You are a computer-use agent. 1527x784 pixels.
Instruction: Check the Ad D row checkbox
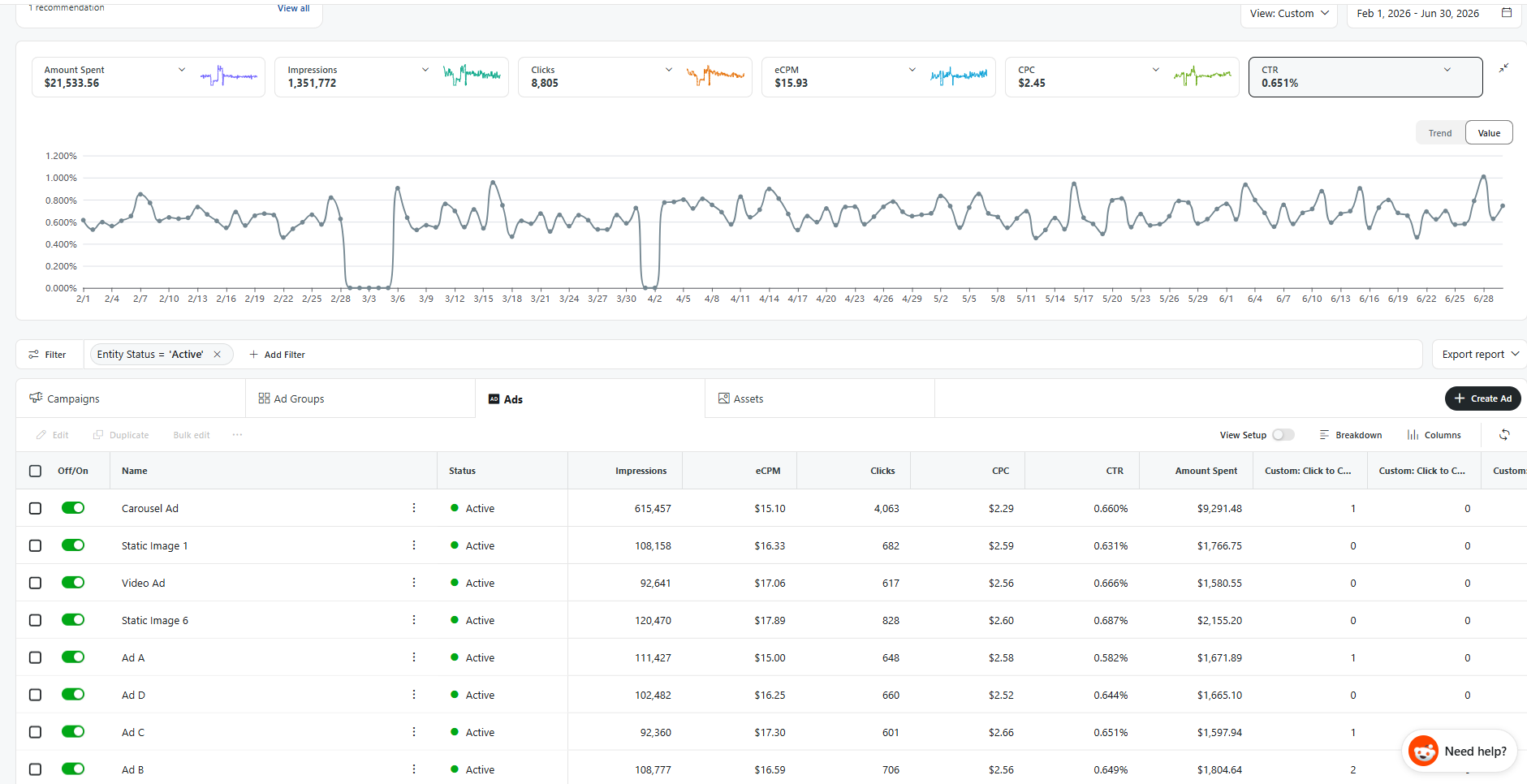[x=35, y=695]
